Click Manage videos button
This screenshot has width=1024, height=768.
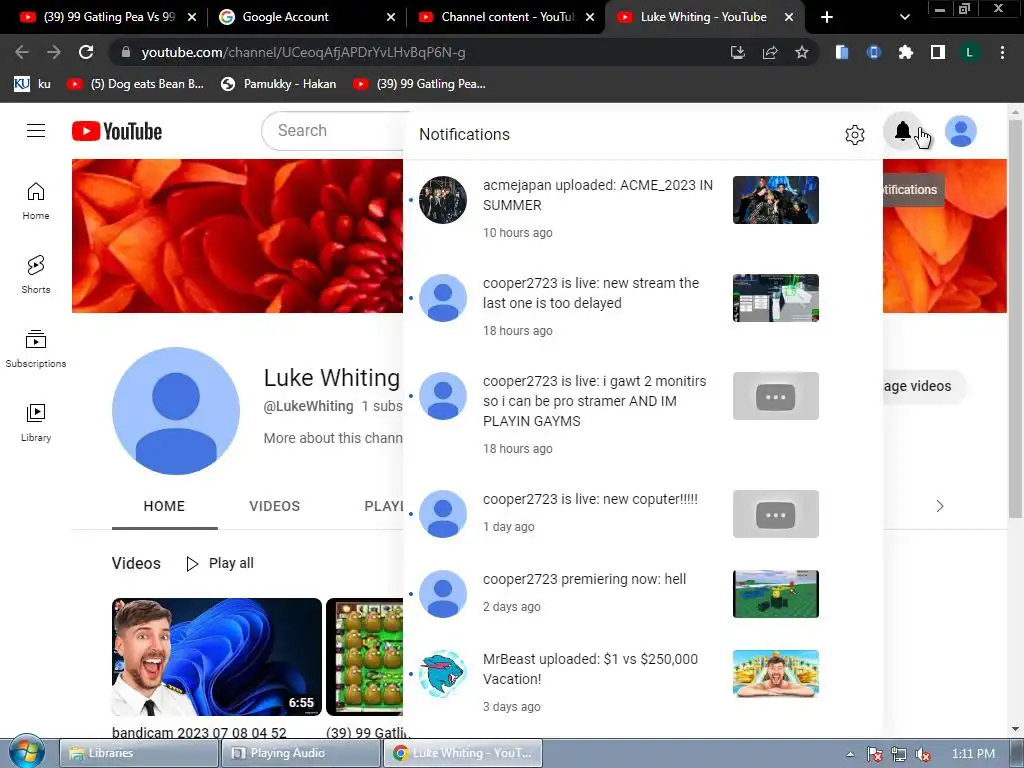[x=924, y=386]
